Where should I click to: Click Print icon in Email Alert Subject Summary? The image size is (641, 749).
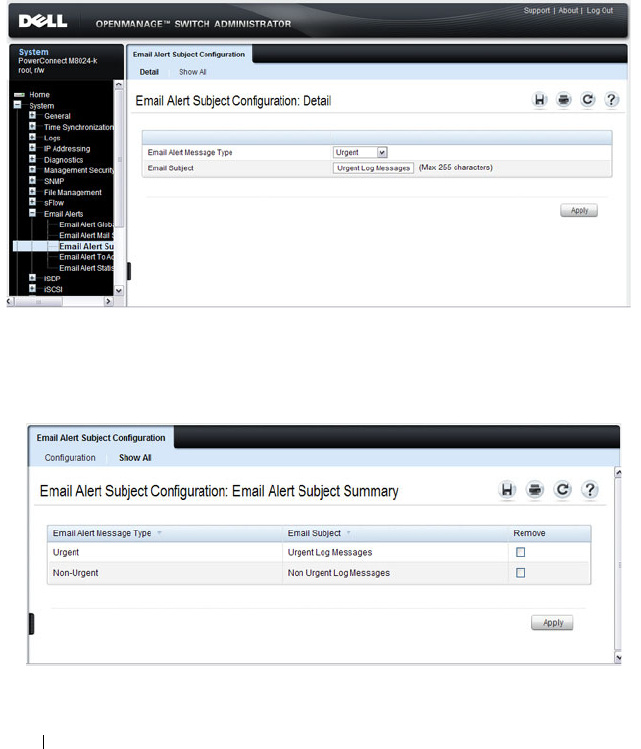(x=534, y=490)
